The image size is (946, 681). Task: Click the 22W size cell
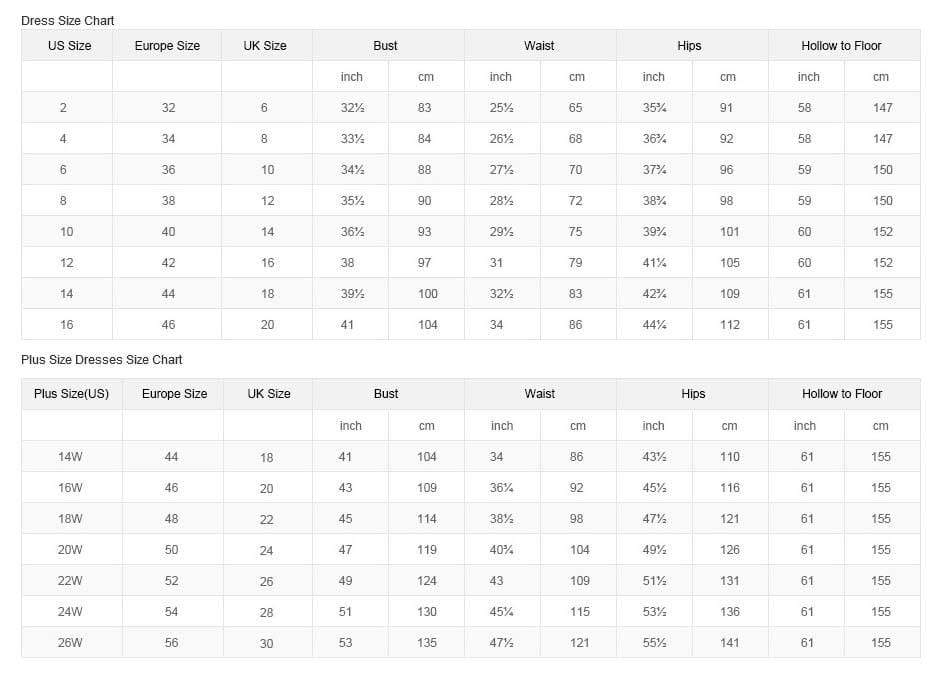click(x=70, y=581)
